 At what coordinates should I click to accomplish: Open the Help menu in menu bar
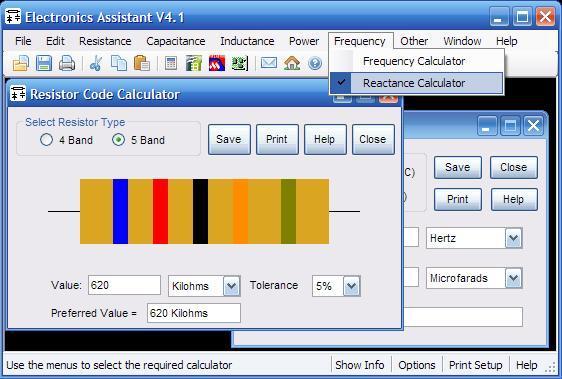click(506, 41)
